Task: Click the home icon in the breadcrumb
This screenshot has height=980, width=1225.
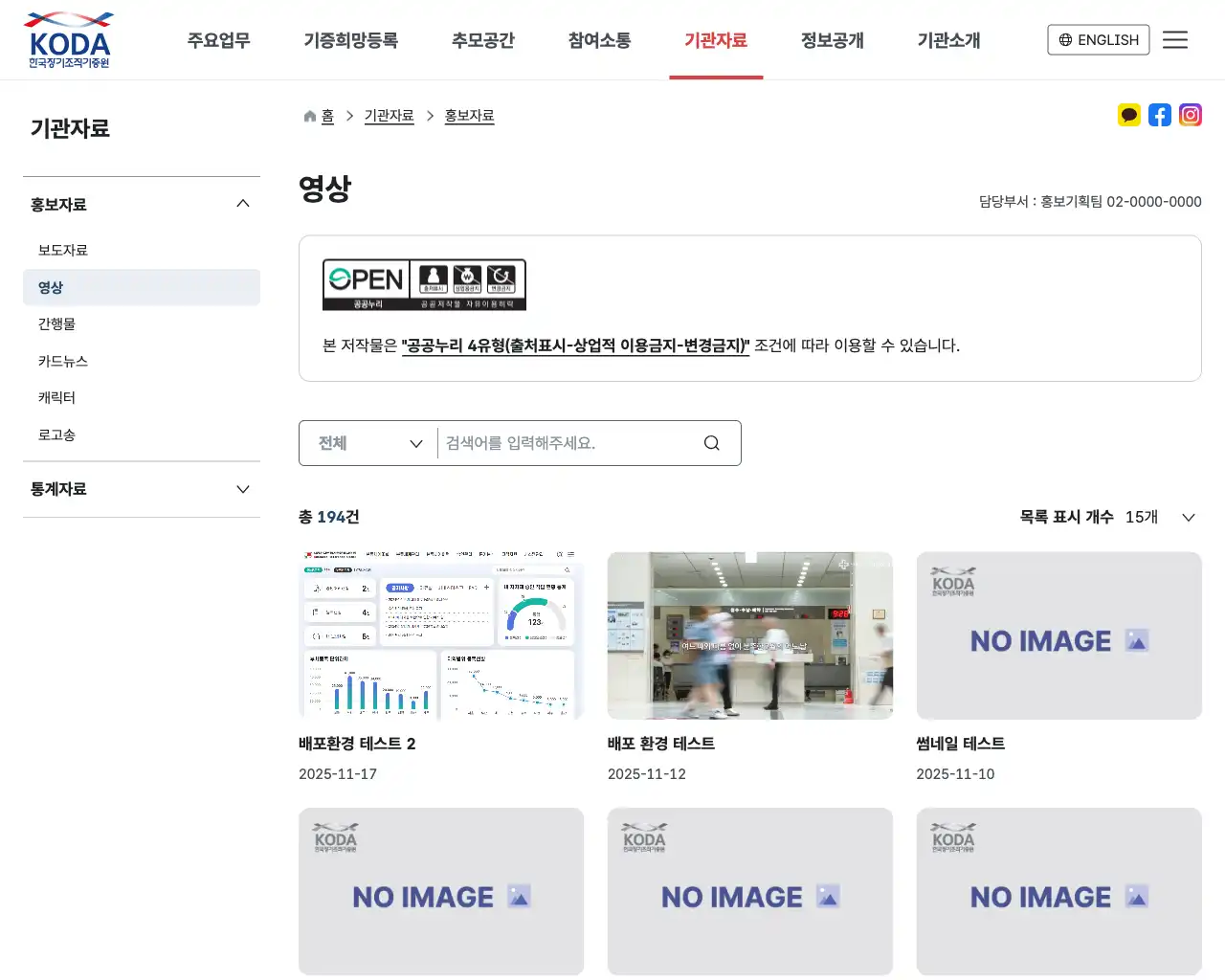Action: [x=308, y=115]
